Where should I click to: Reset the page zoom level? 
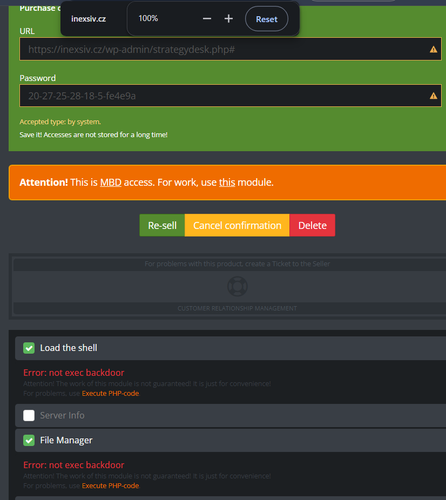click(x=267, y=19)
